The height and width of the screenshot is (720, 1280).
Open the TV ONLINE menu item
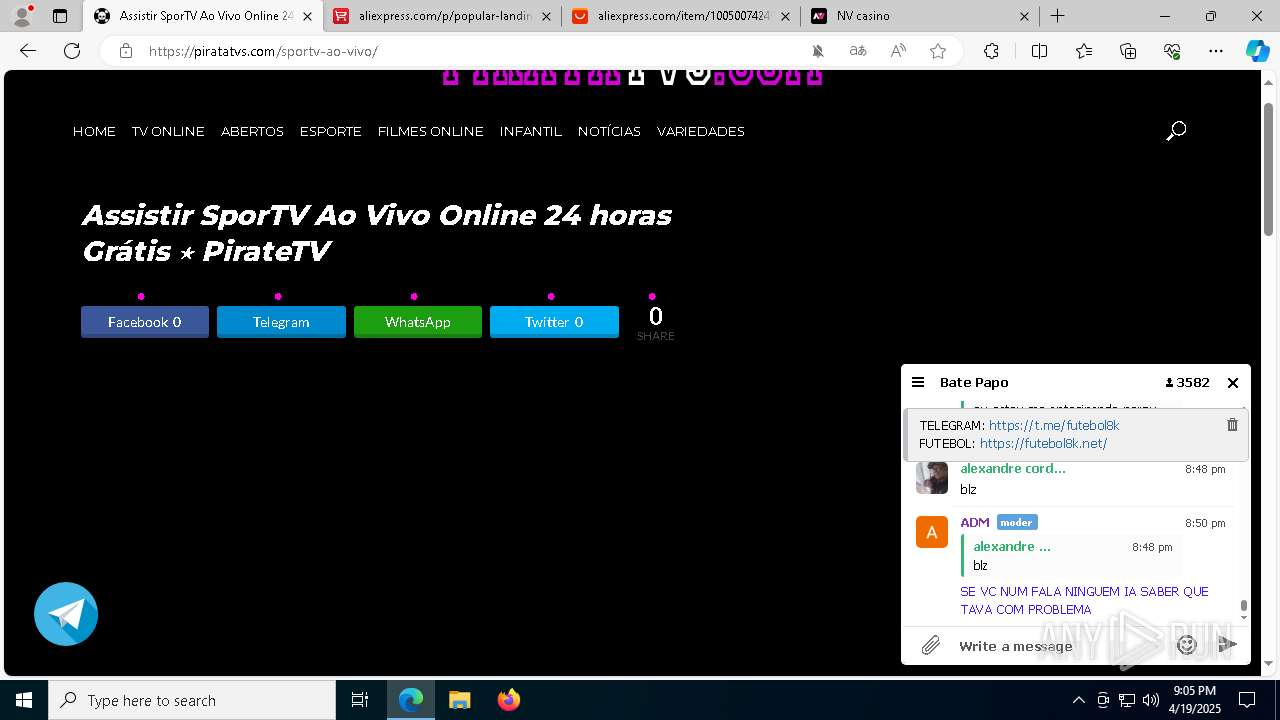click(x=168, y=131)
